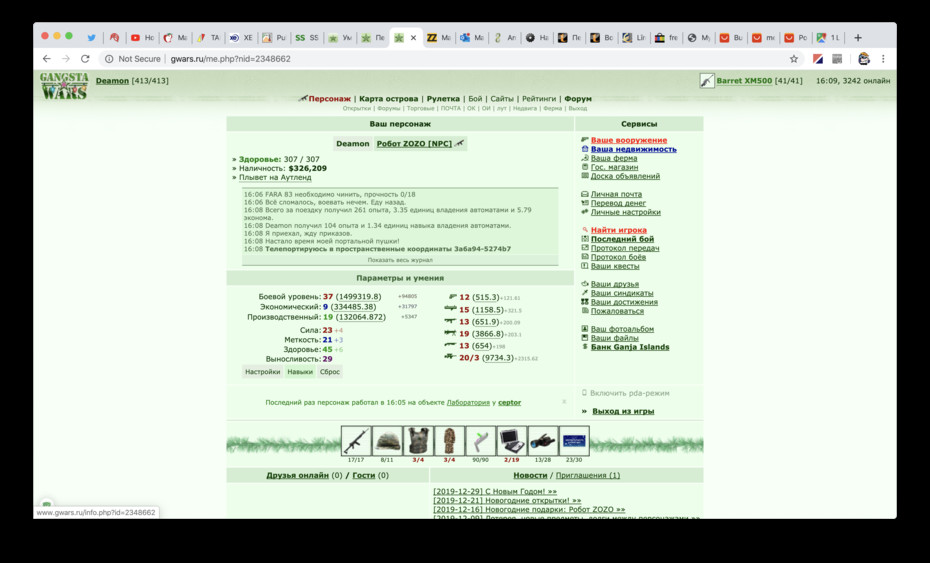This screenshot has height=563, width=930.
Task: Click Выход из игры link
Action: click(x=623, y=411)
